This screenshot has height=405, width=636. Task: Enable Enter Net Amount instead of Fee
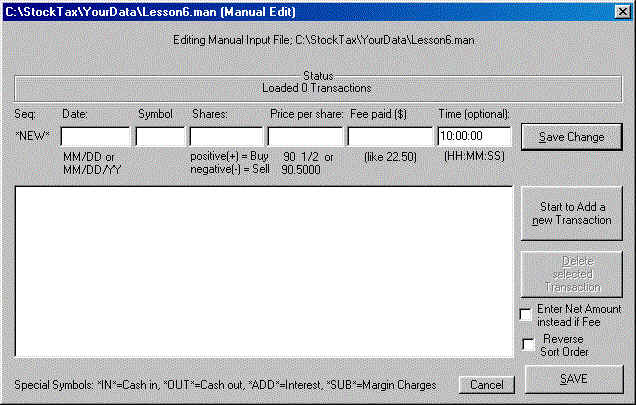click(526, 316)
